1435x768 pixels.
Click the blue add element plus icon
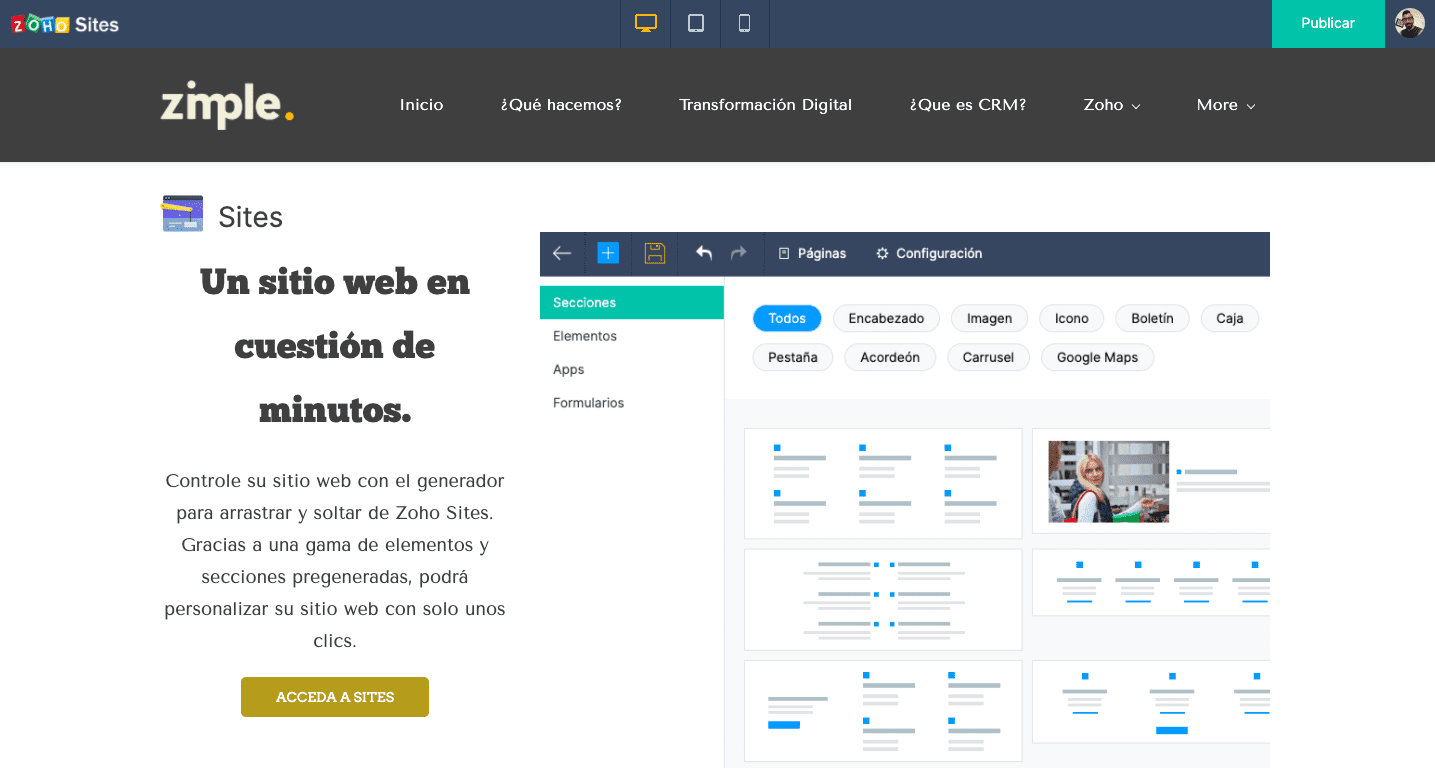point(608,253)
